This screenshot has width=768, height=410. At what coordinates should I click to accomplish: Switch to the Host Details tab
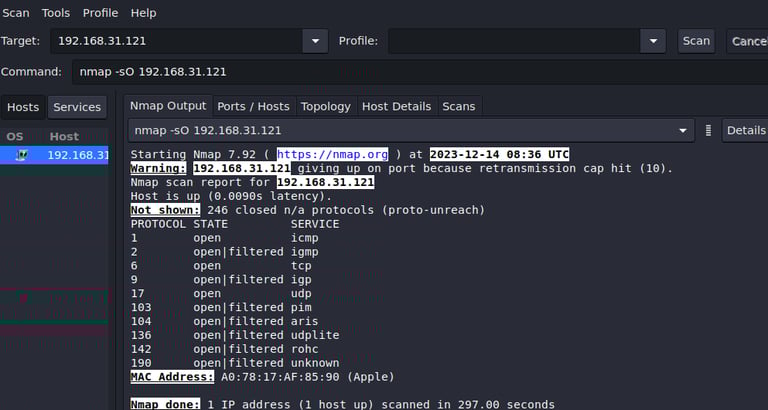(x=396, y=106)
